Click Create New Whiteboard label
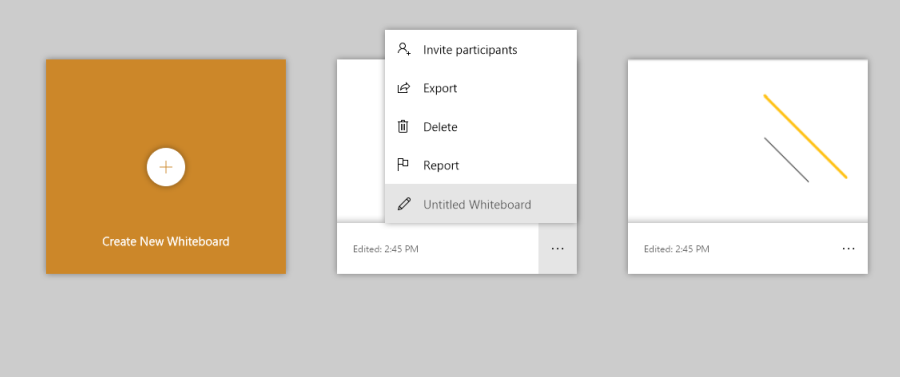Image resolution: width=900 pixels, height=377 pixels. click(x=166, y=242)
